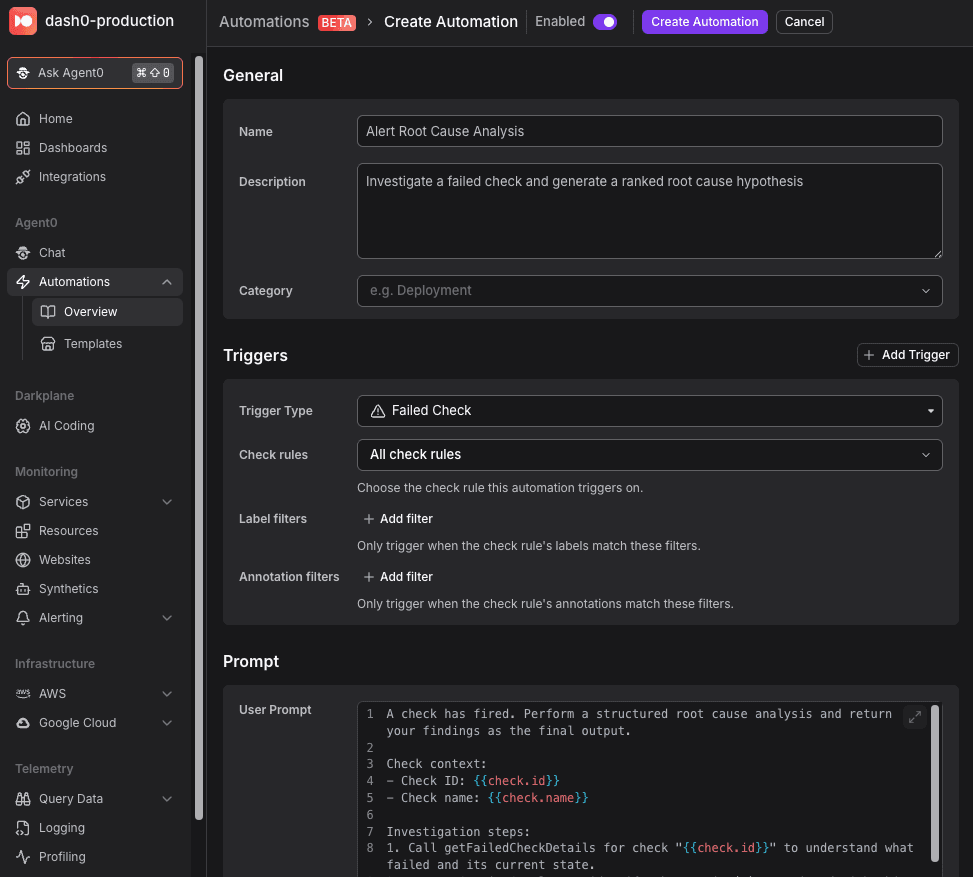Click the Home house icon

[x=23, y=119]
